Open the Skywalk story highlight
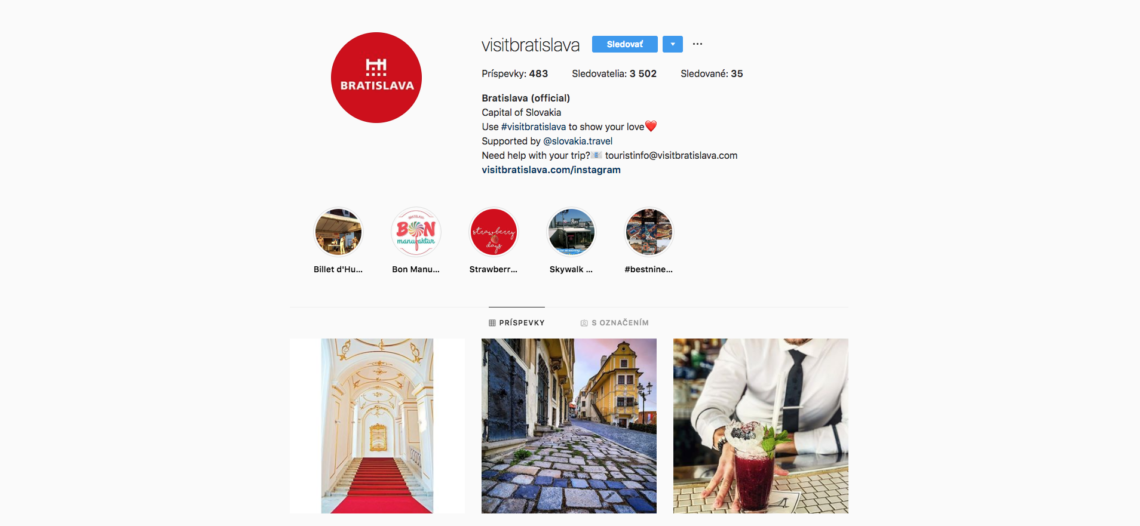 click(x=571, y=232)
